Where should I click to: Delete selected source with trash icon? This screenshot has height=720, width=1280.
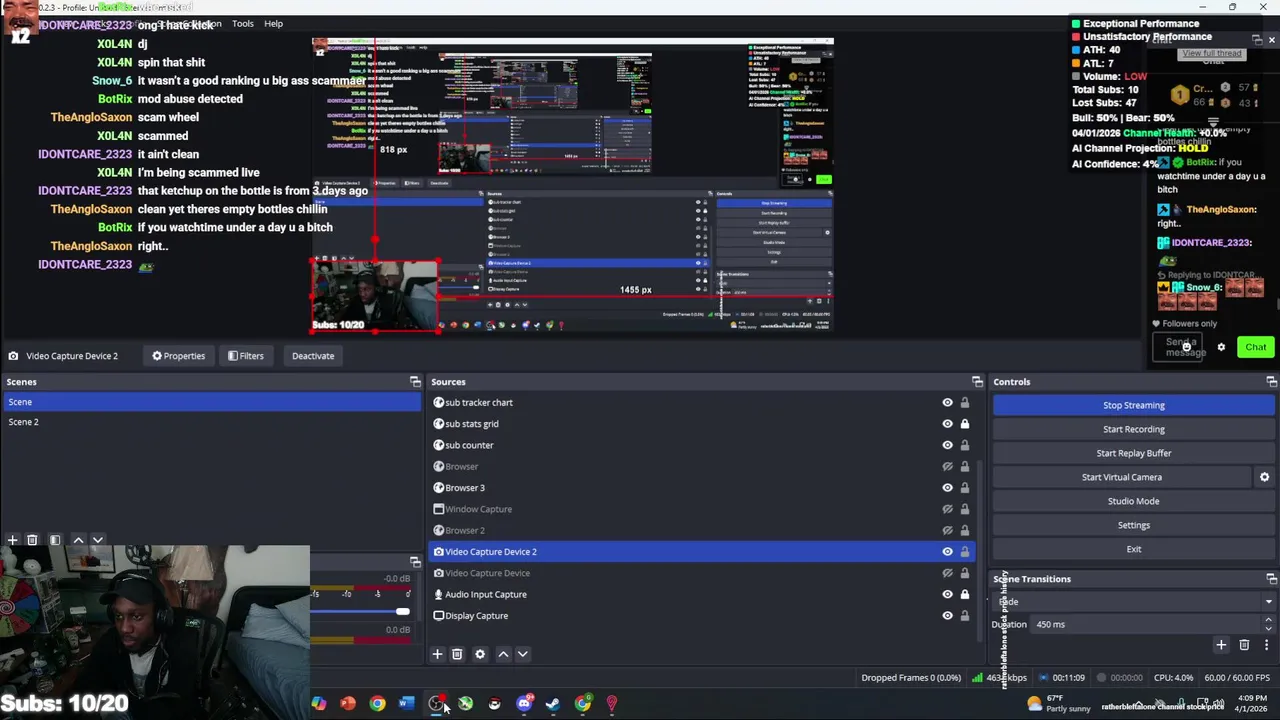point(457,654)
